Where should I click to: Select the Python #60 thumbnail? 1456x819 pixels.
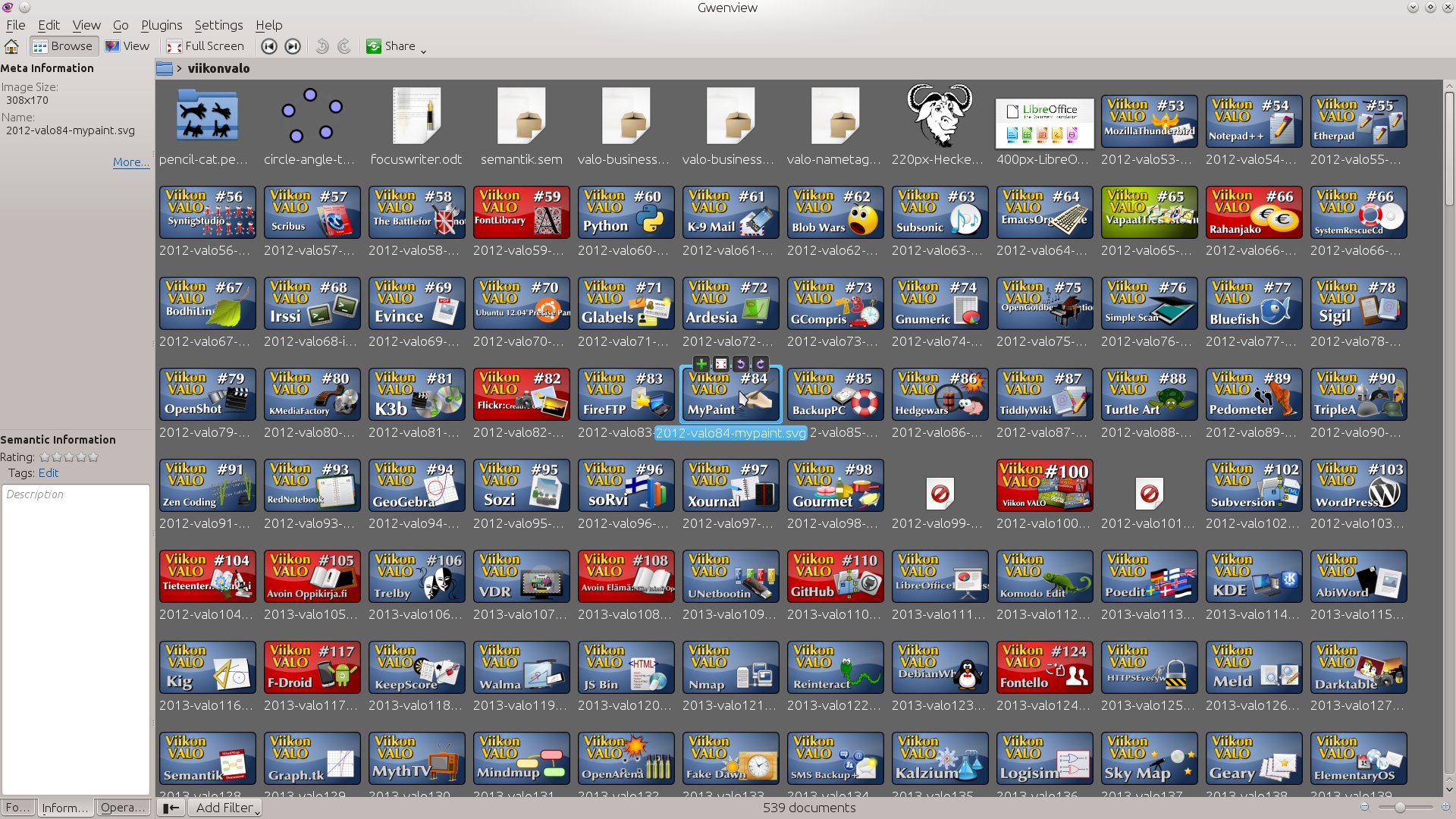pos(626,212)
